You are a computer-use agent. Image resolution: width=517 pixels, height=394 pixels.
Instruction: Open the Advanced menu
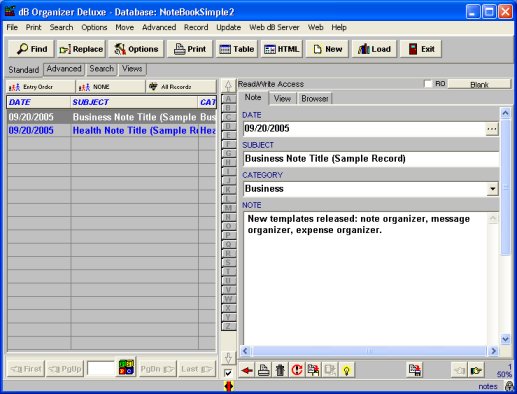(x=159, y=27)
